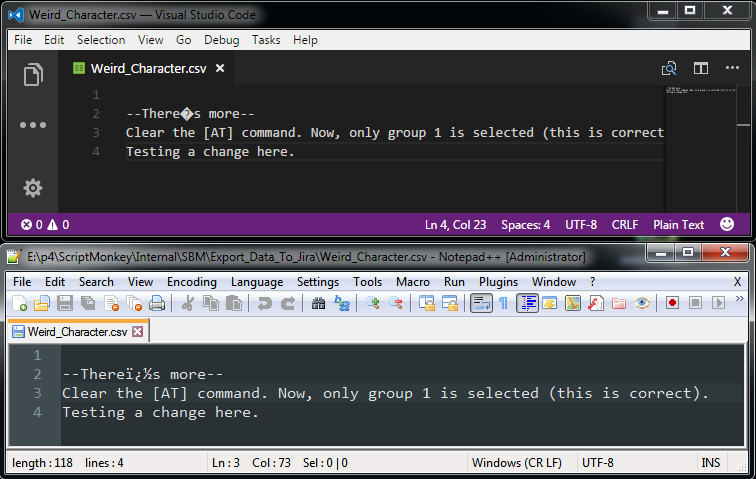
Task: Open the Debug menu in VS Code
Action: click(221, 40)
